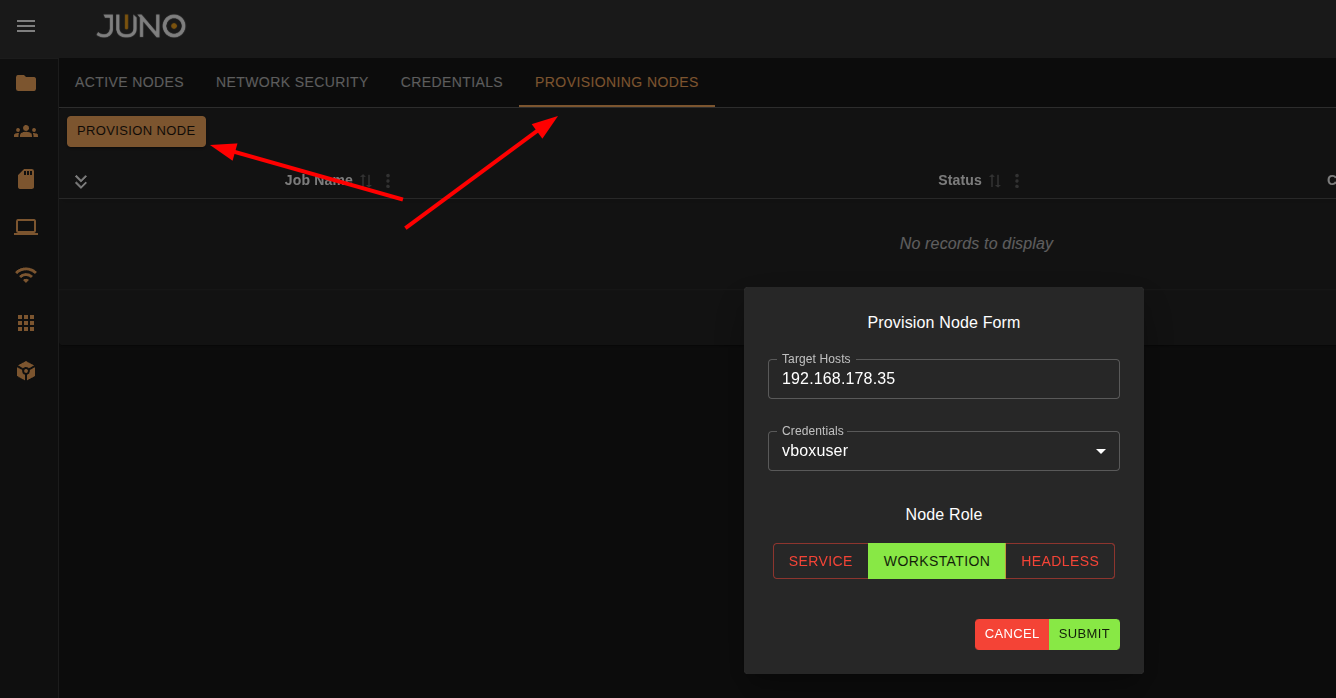Open the grid apps sidebar icon
Viewport: 1336px width, 698px height.
coord(26,323)
